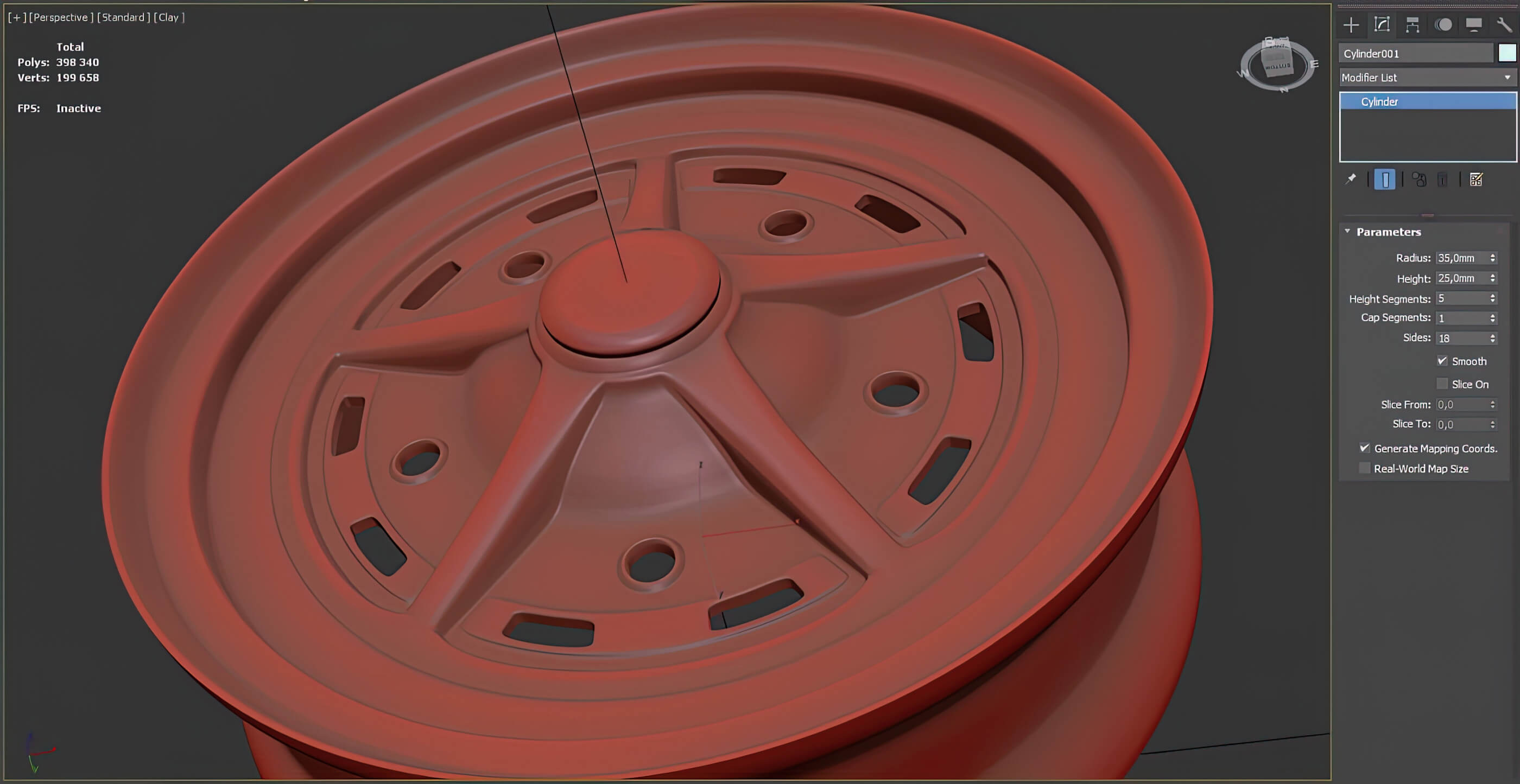Switch to the Hierarchy panel
The image size is (1520, 784).
coord(1412,25)
